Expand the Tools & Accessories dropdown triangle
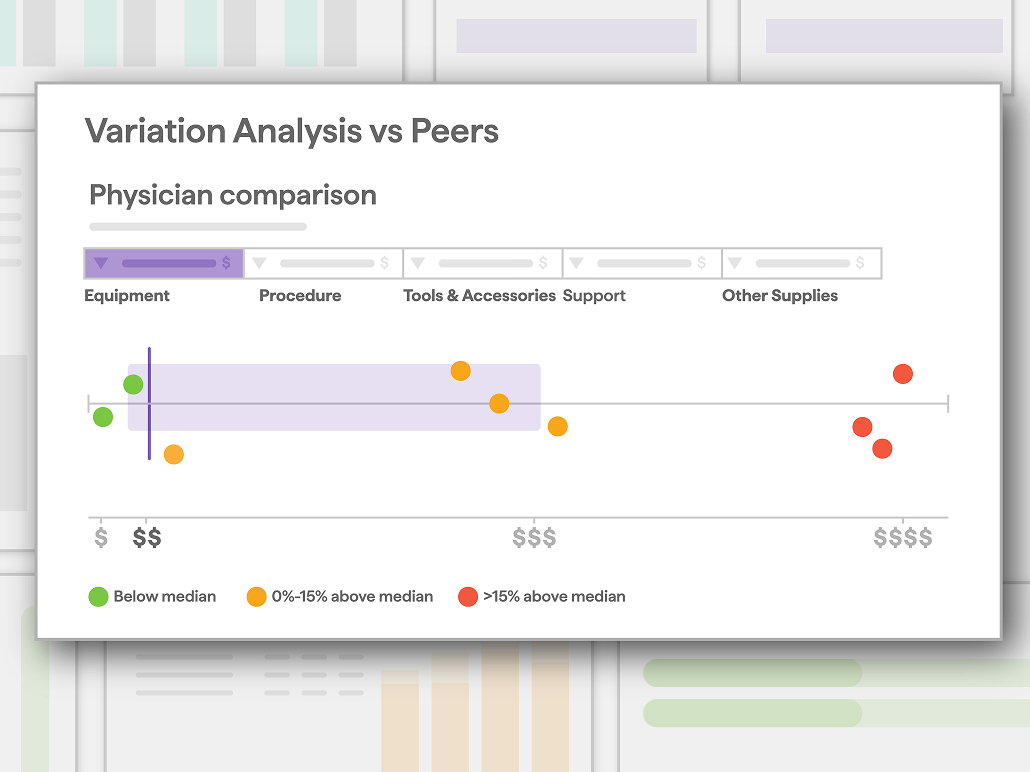 [418, 263]
